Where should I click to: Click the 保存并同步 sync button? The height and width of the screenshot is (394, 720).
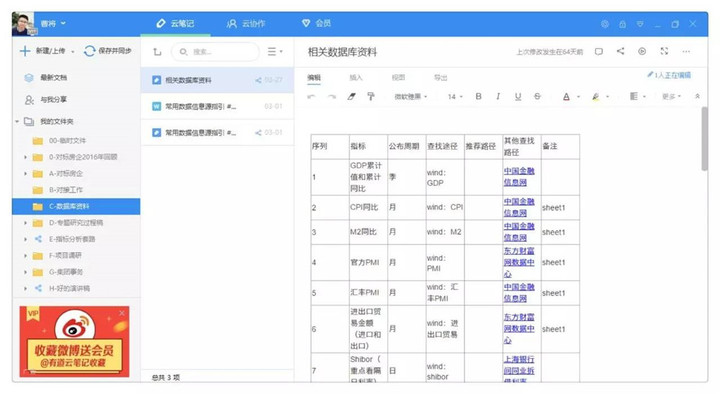click(108, 51)
